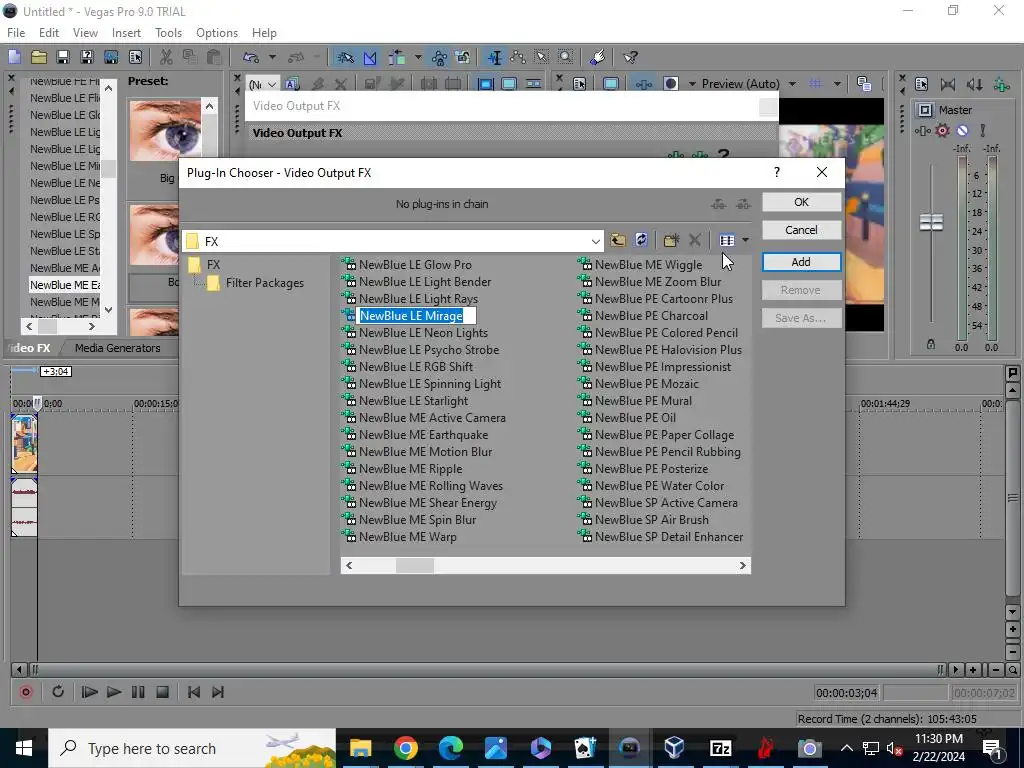The width and height of the screenshot is (1024, 768).
Task: Click the Open project folder icon
Action: tap(39, 57)
